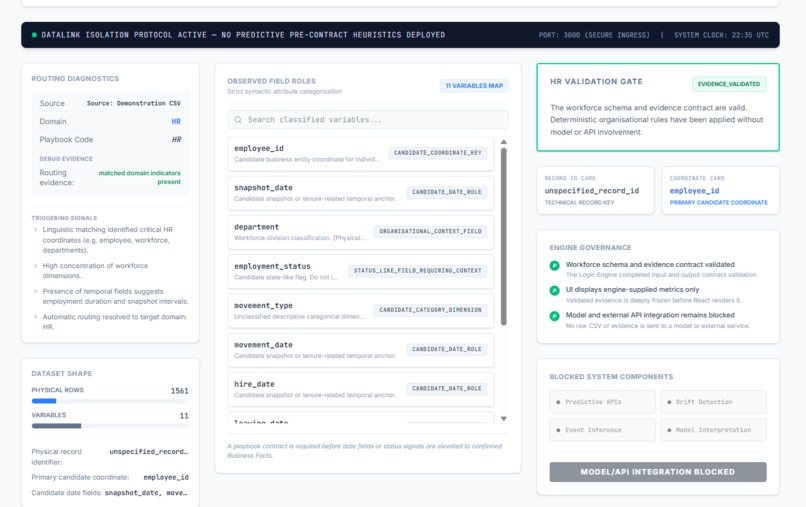Click the field roles list scrollbar thumb
806x507 pixels.
(x=504, y=237)
